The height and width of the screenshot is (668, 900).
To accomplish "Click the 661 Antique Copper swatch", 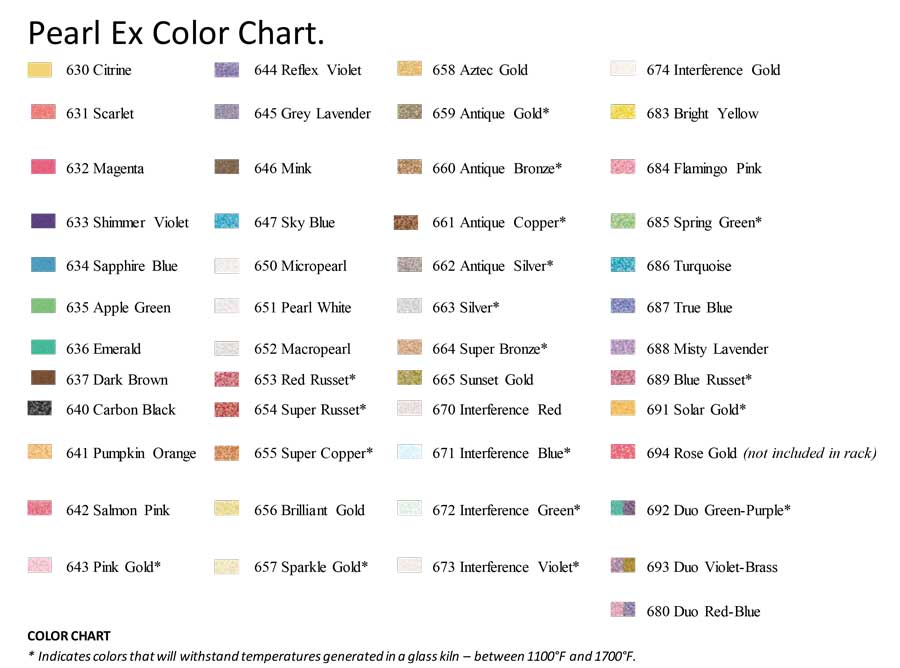I will click(406, 222).
